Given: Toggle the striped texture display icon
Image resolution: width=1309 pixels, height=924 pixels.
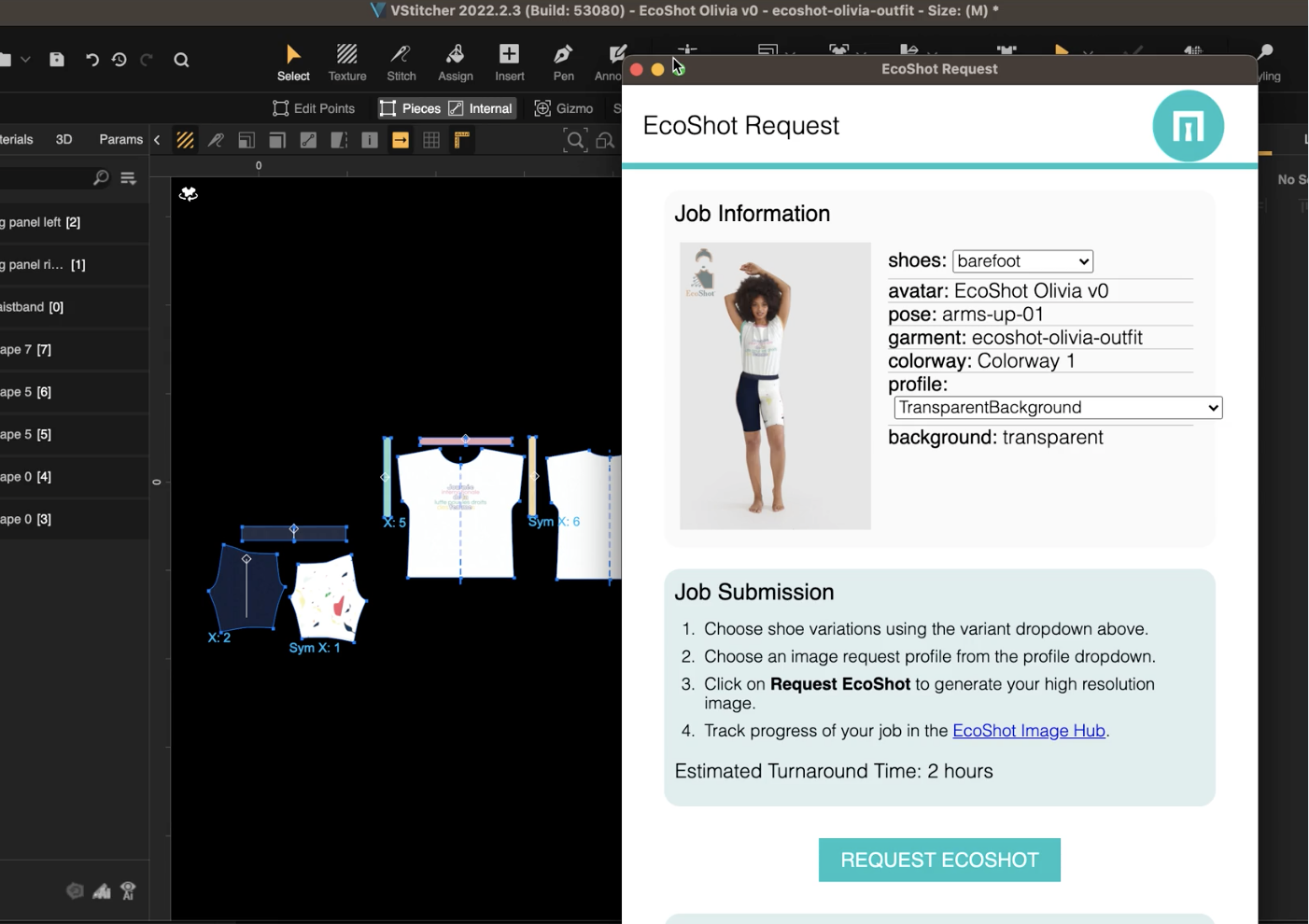Looking at the screenshot, I should click(x=185, y=140).
